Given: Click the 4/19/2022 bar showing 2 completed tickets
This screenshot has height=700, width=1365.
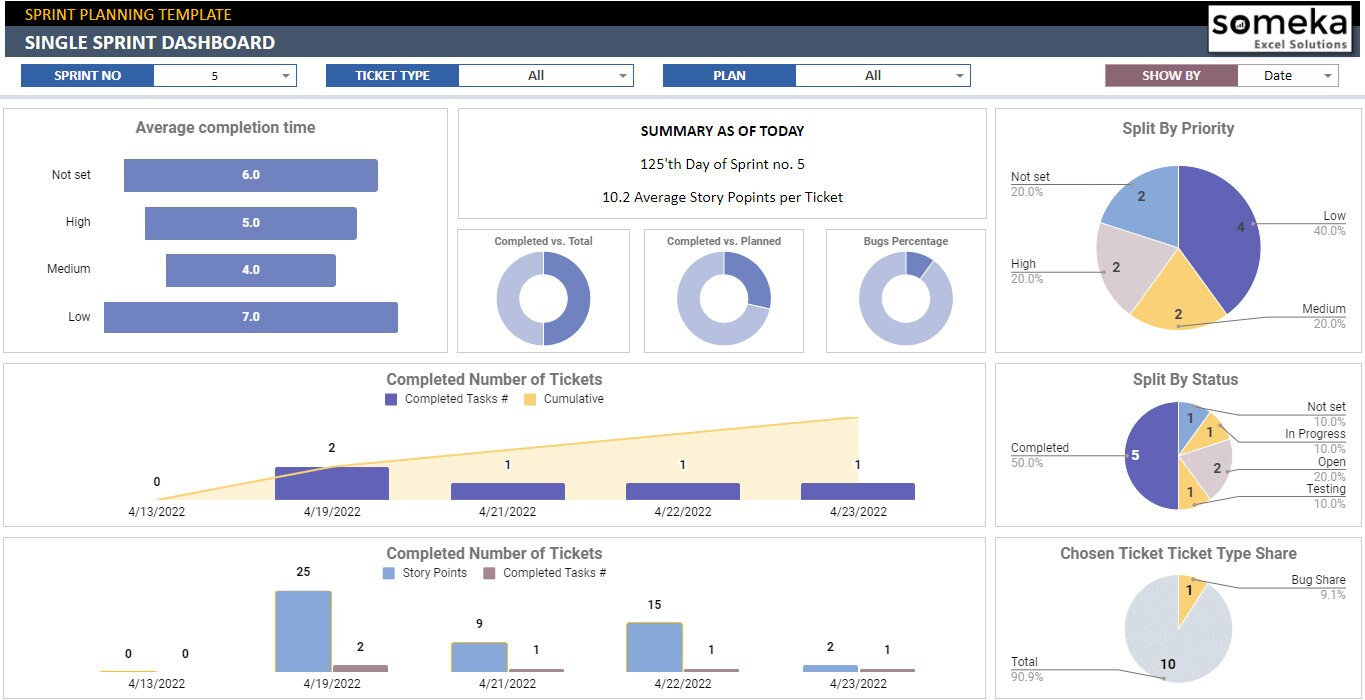Looking at the screenshot, I should coord(330,481).
